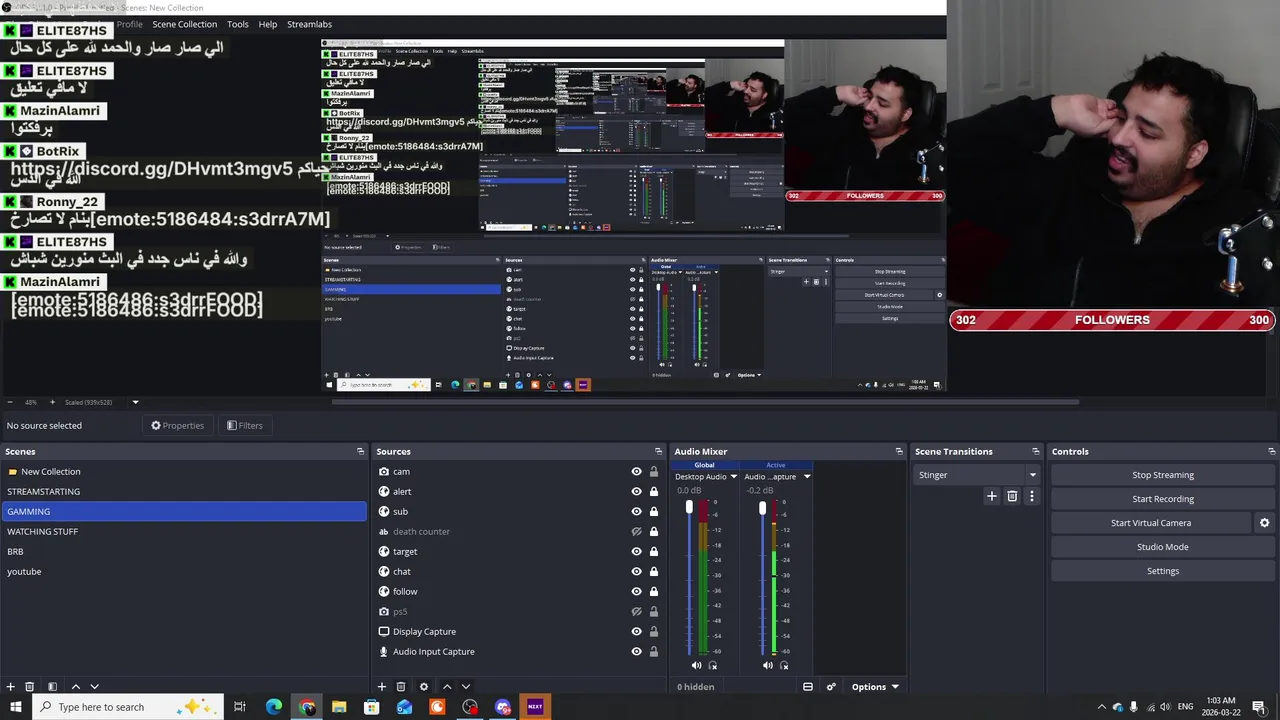Add a scene transition with plus
This screenshot has height=720, width=1280.
(992, 496)
